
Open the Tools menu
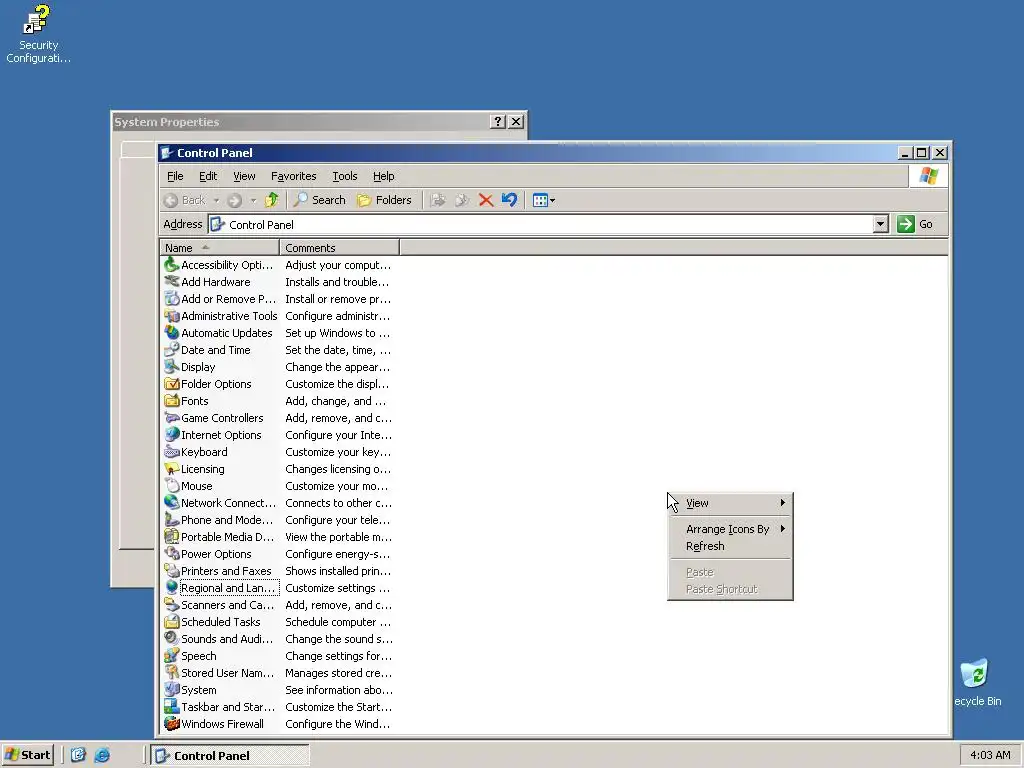click(344, 176)
